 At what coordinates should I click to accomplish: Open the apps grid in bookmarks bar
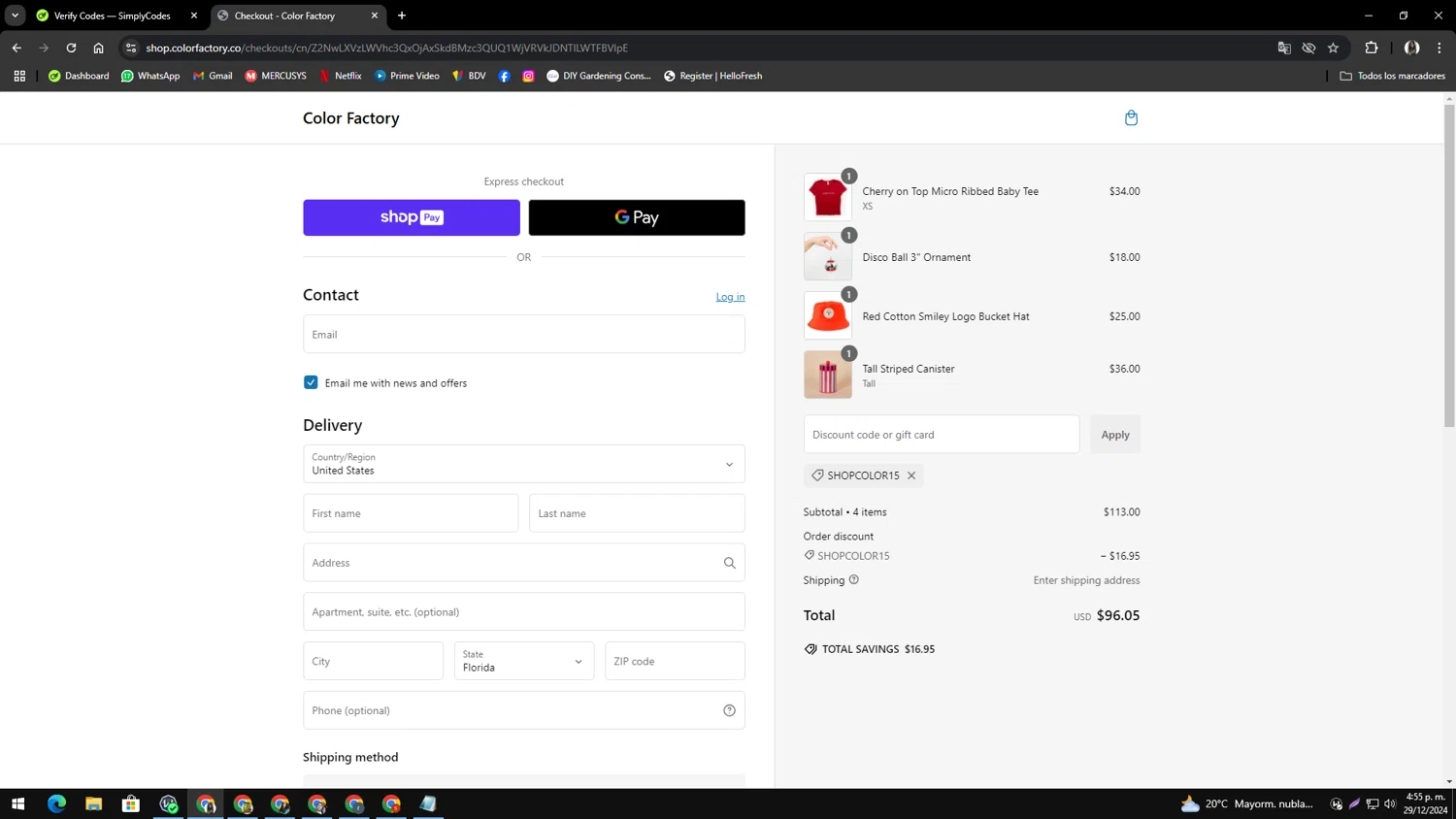coord(19,76)
